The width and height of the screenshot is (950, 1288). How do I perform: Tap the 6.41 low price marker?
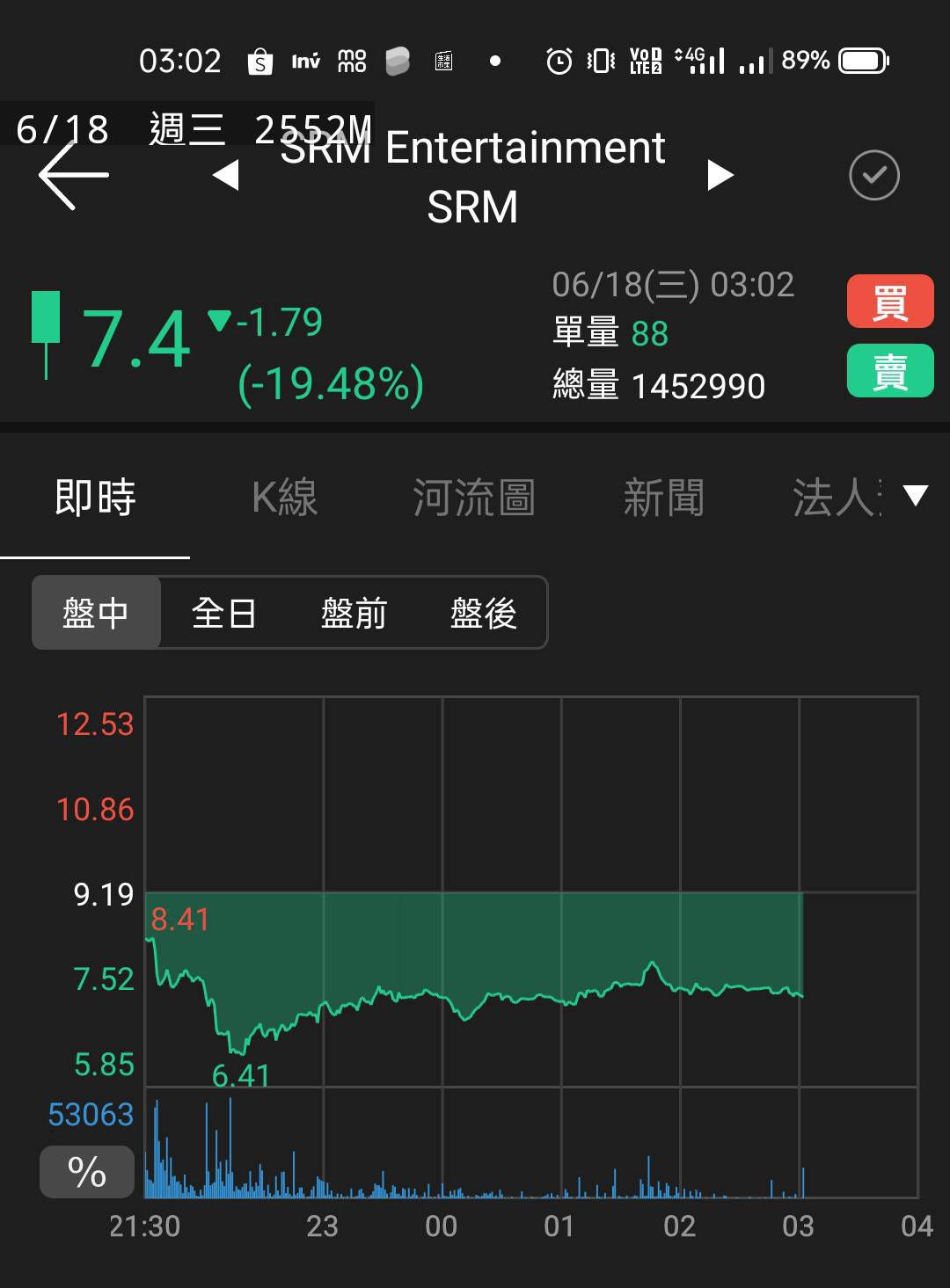241,1075
